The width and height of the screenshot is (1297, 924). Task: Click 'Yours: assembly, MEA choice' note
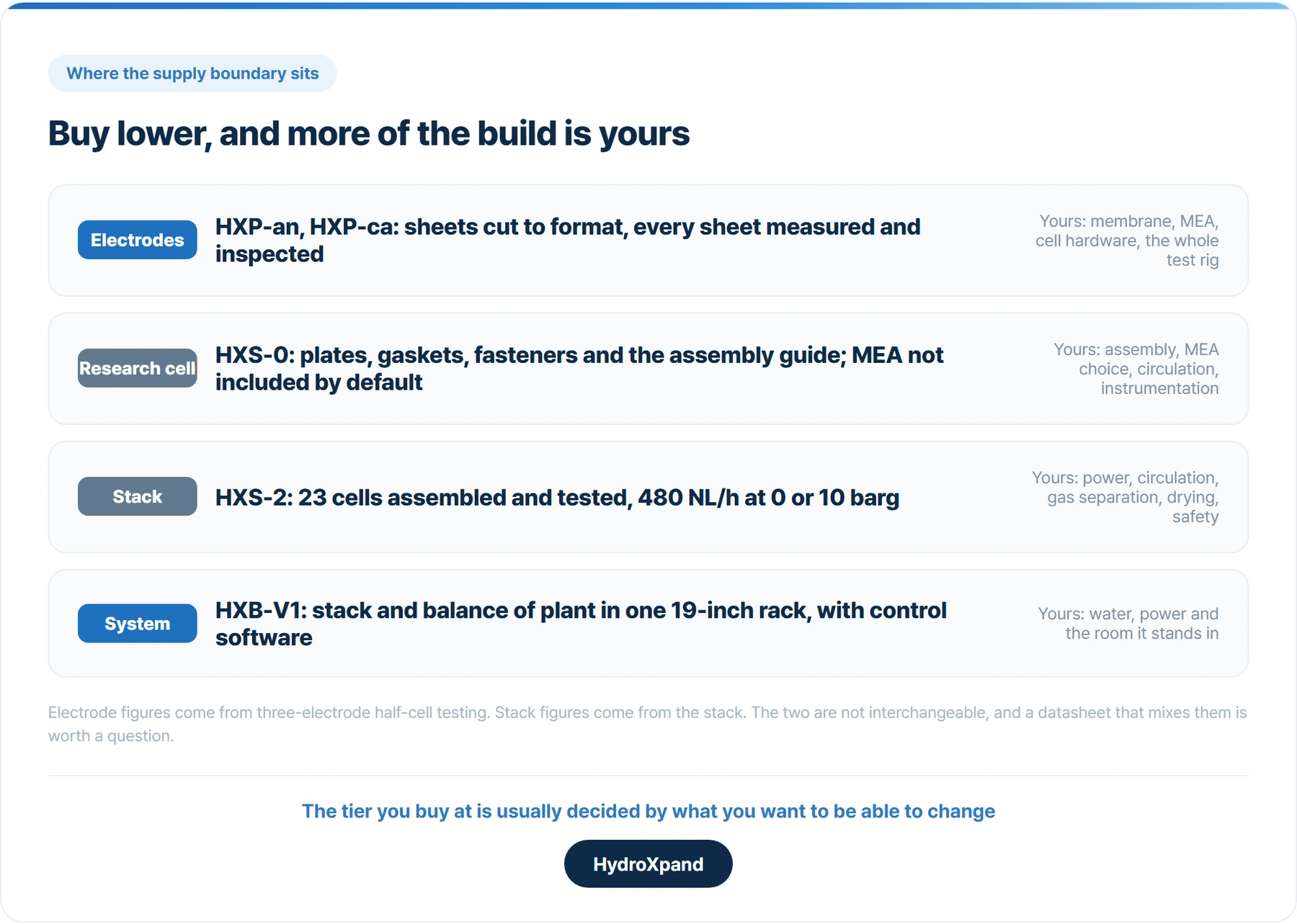(1136, 369)
